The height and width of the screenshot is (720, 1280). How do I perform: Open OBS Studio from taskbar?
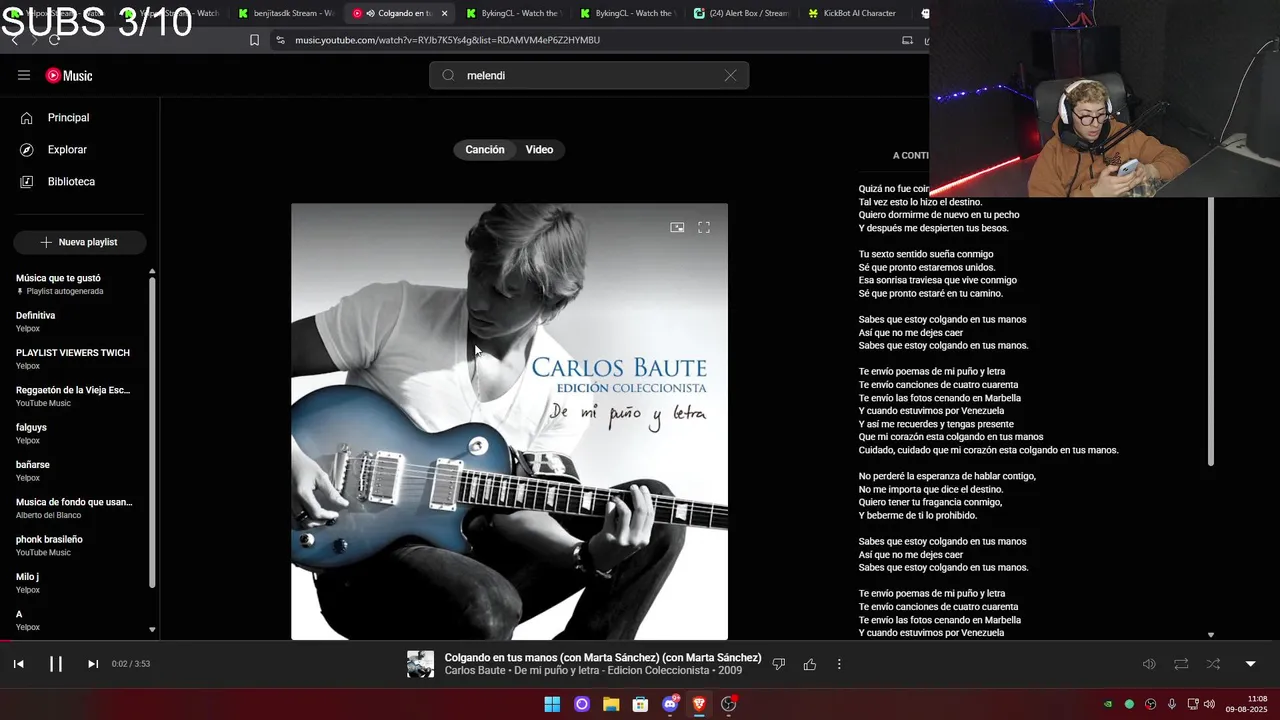[729, 704]
